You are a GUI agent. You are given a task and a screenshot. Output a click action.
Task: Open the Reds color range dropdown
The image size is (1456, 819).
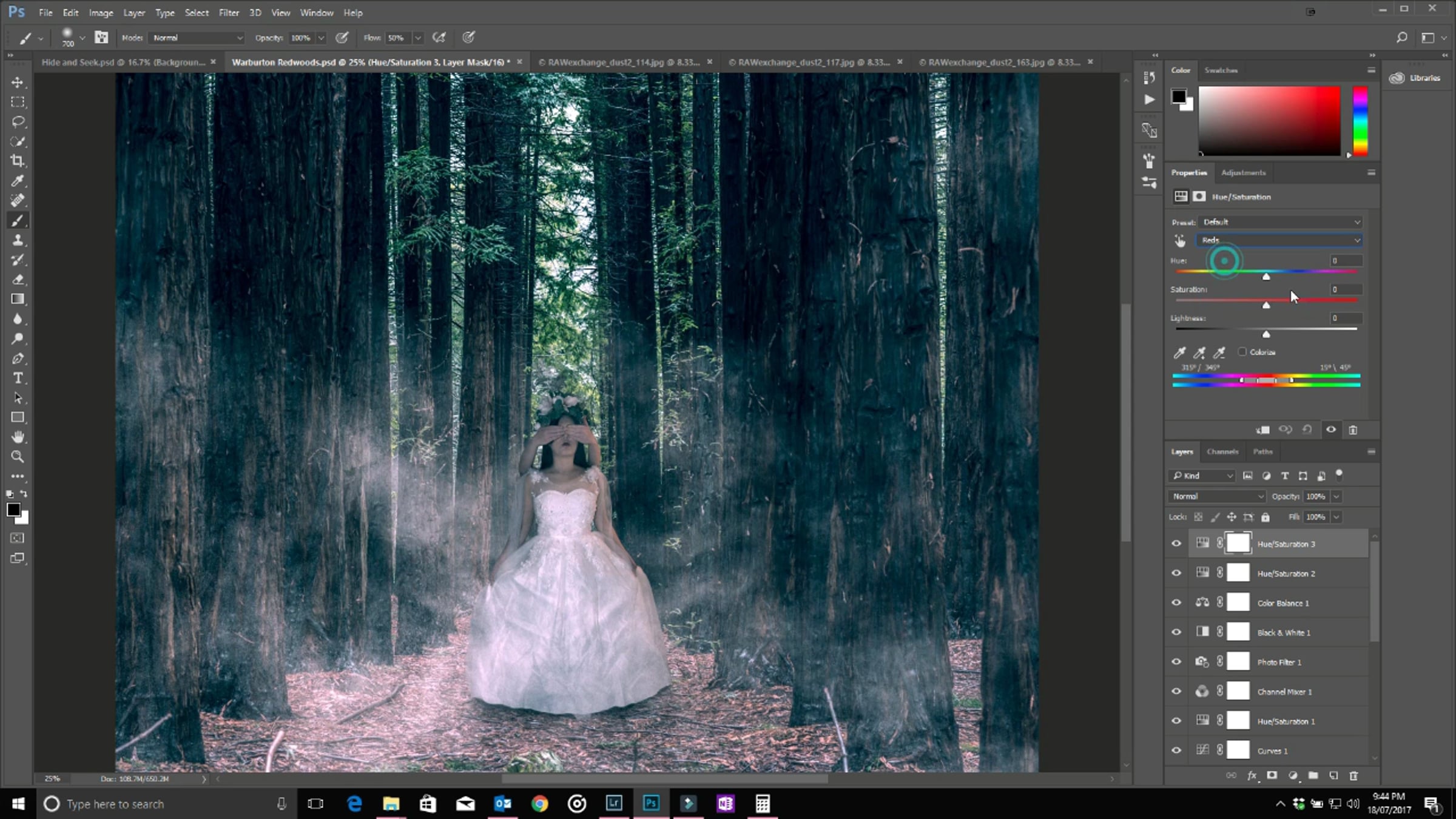1279,240
